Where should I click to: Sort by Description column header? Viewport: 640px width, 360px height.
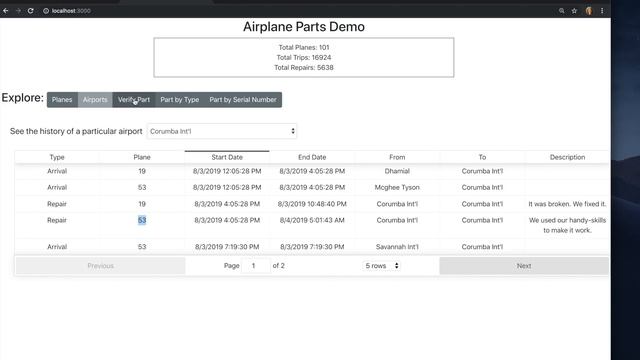(x=567, y=157)
